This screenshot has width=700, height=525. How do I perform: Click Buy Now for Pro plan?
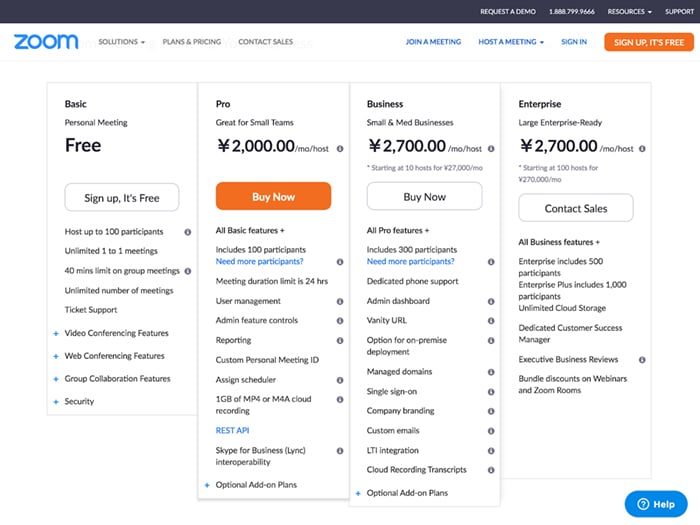[273, 196]
